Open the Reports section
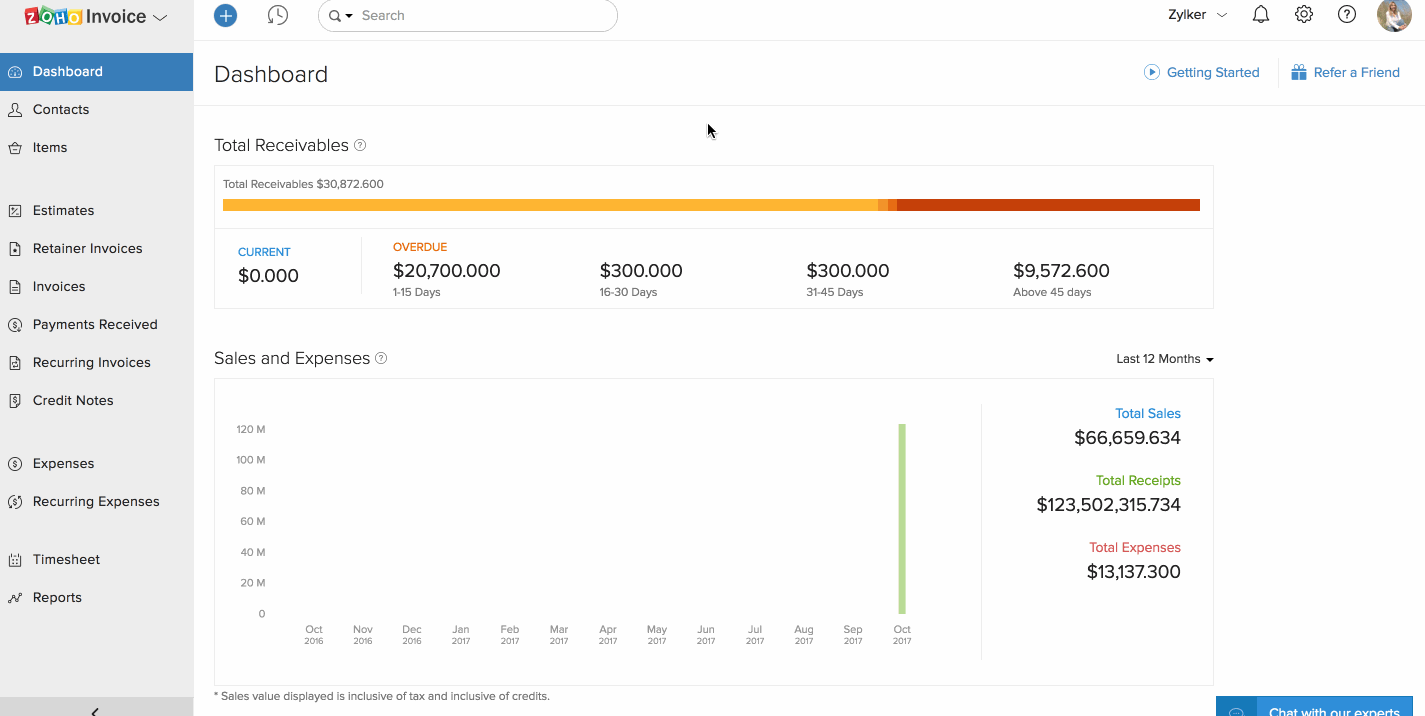 tap(57, 597)
